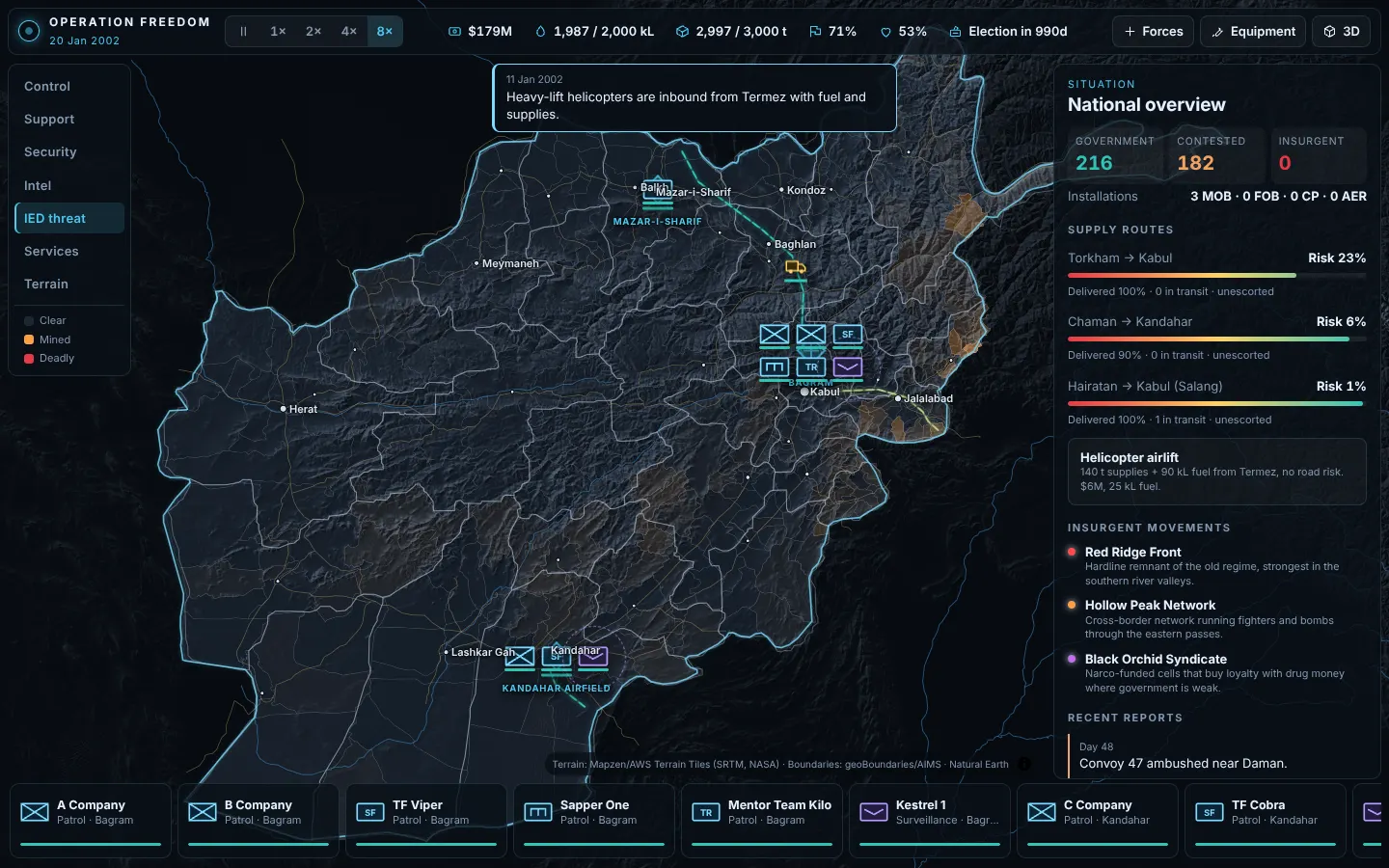Select the 8× speed option
This screenshot has height=868, width=1389.
point(385,31)
